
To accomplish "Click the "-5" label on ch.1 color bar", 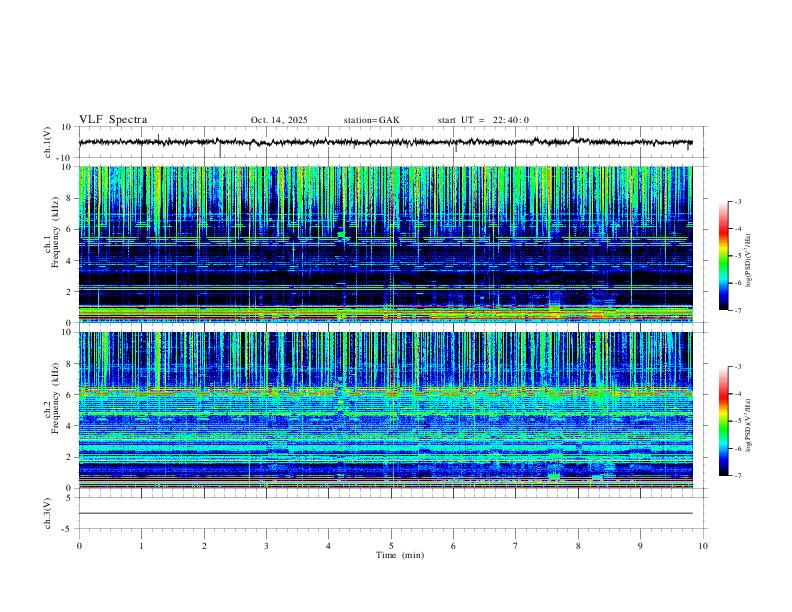I will point(737,256).
